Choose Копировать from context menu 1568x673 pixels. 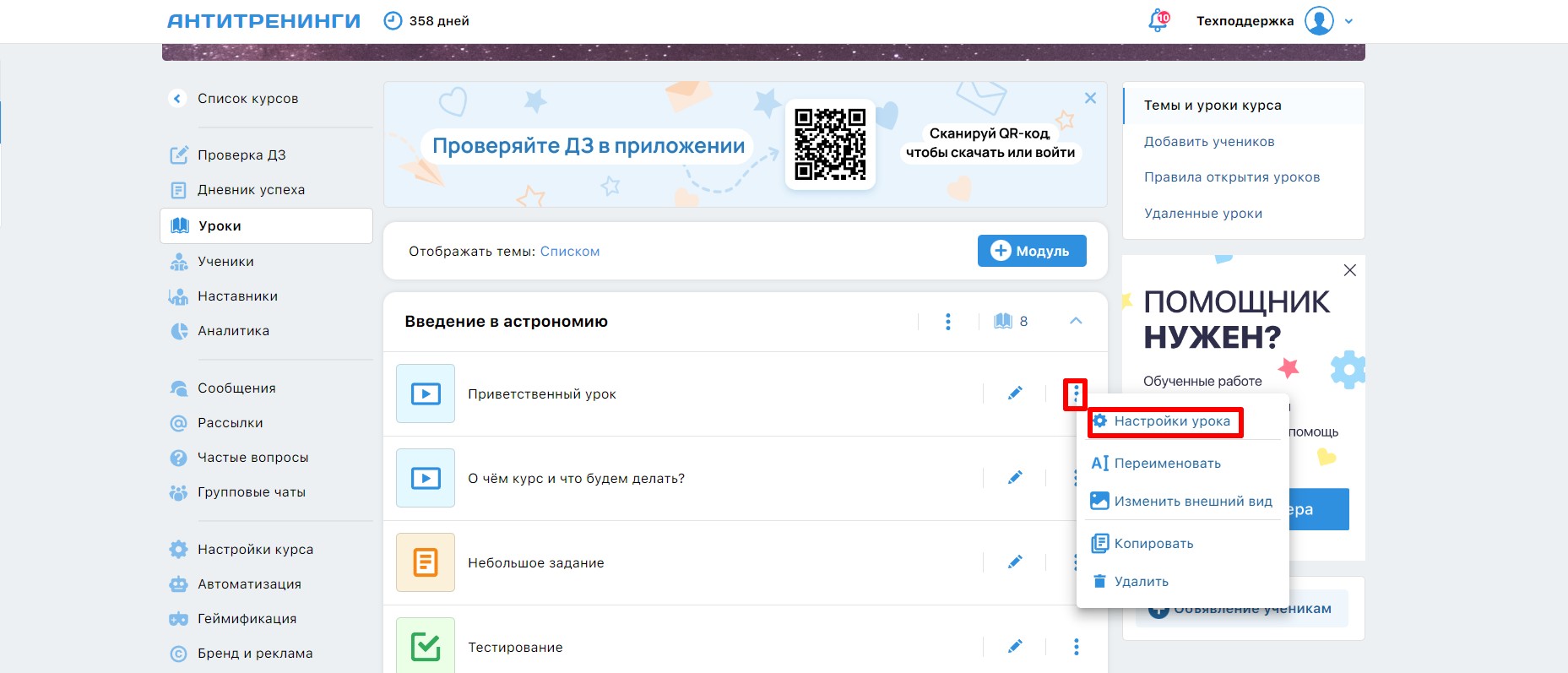1142,544
